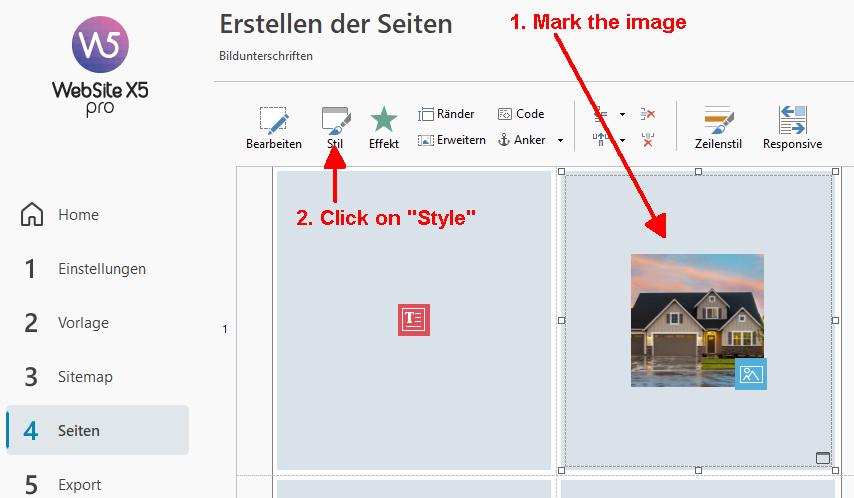This screenshot has height=498, width=854.
Task: Click the Effekt star icon
Action: pos(384,128)
